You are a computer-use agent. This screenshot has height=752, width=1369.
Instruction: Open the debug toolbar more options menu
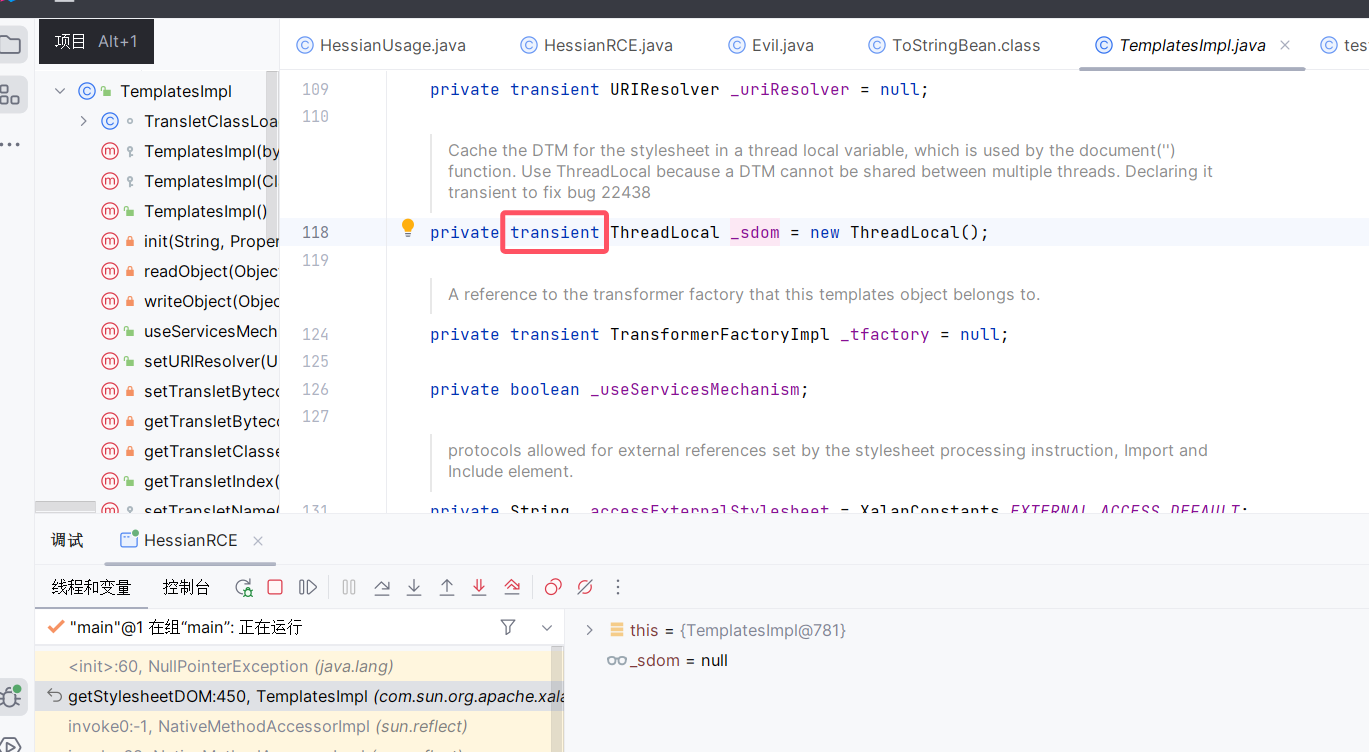(x=618, y=587)
